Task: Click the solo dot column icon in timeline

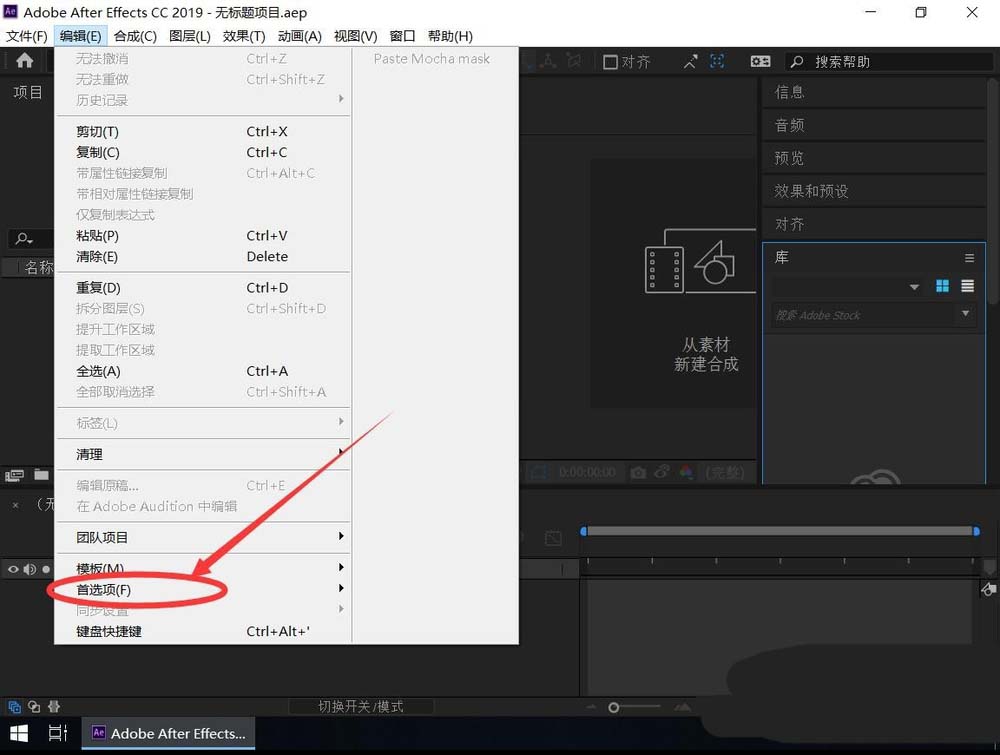Action: [x=46, y=569]
